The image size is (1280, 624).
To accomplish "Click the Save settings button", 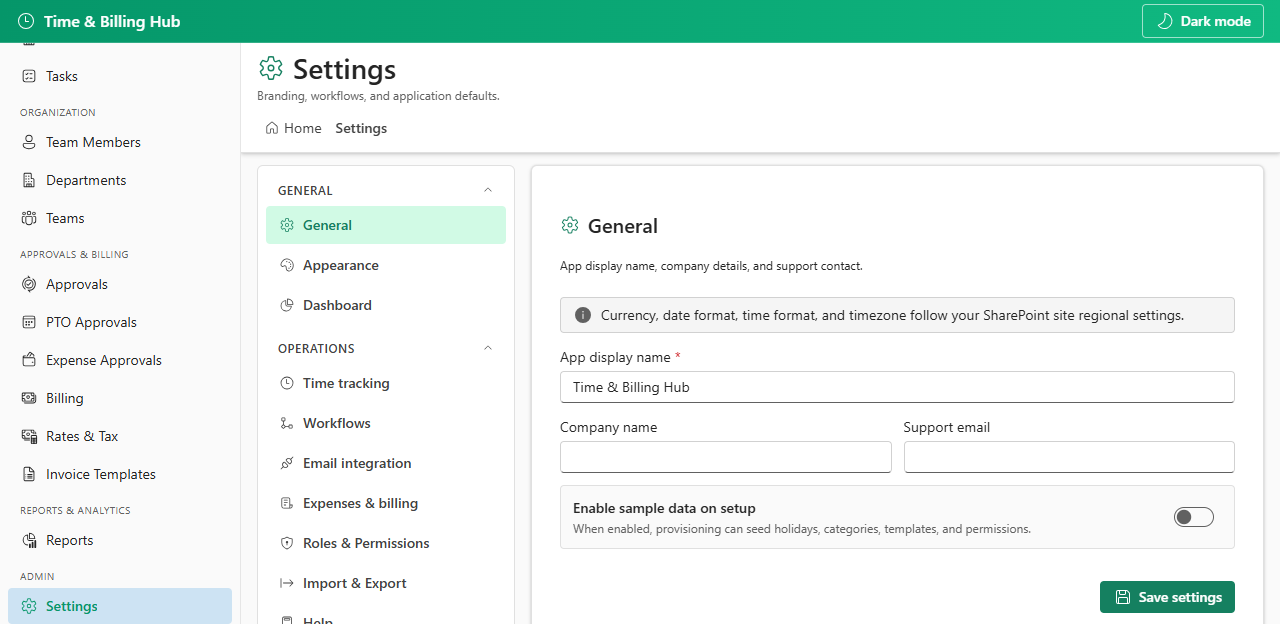I will coord(1167,597).
